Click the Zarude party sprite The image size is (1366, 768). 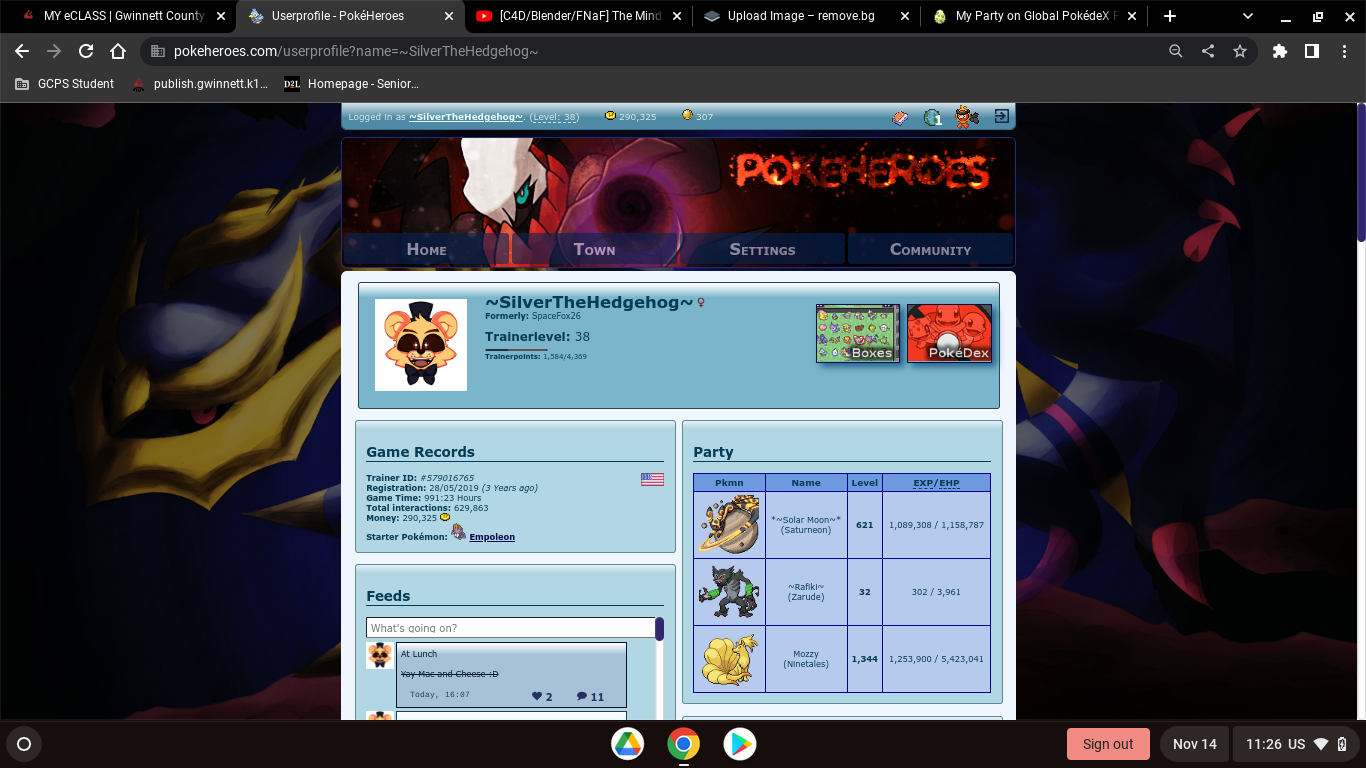click(x=729, y=591)
